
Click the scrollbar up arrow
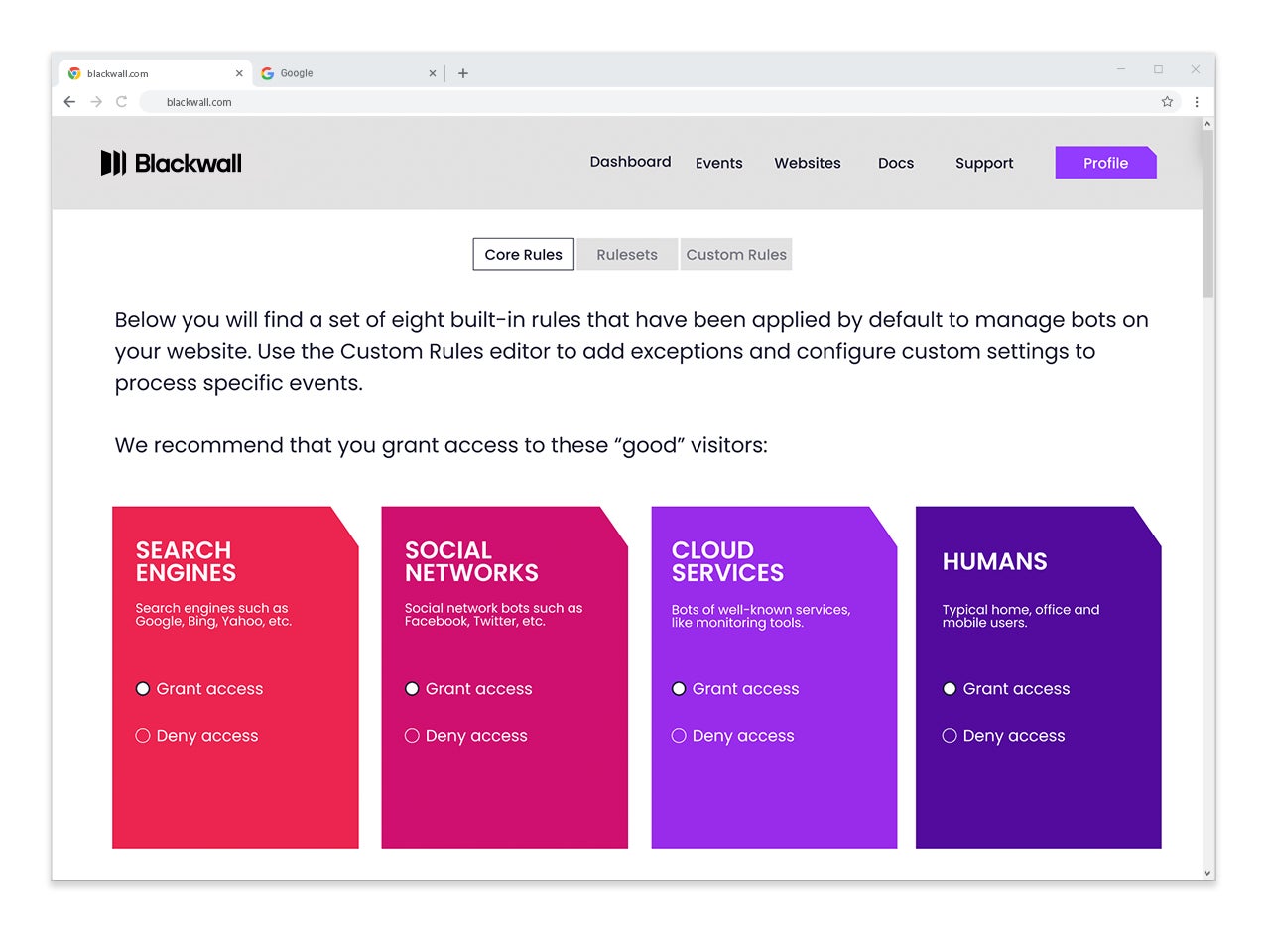click(1207, 124)
